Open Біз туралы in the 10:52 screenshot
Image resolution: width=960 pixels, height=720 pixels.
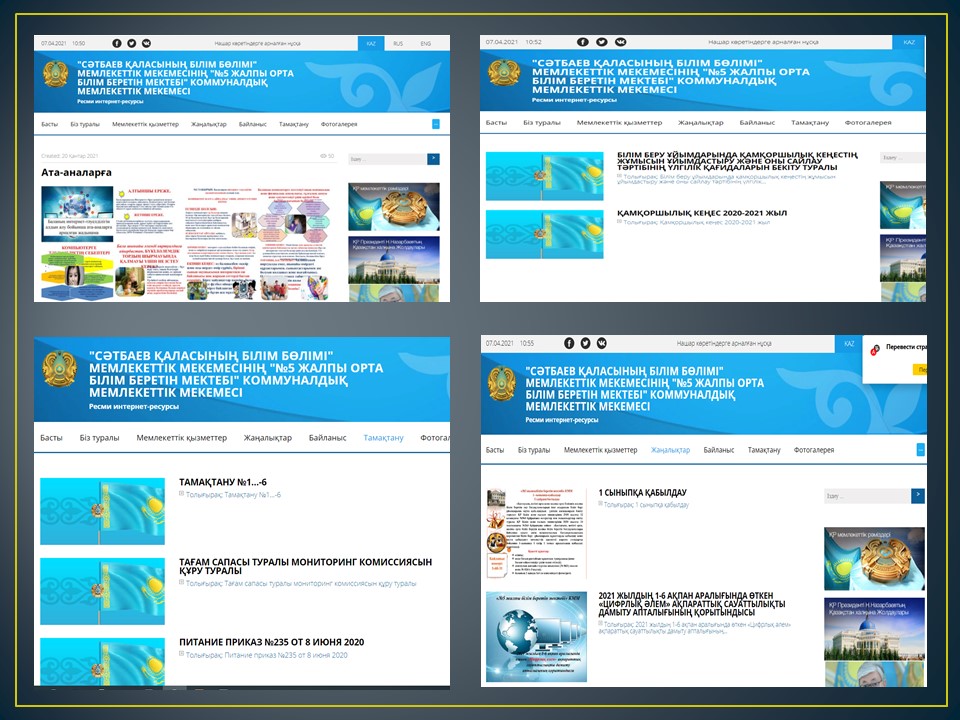[x=542, y=122]
